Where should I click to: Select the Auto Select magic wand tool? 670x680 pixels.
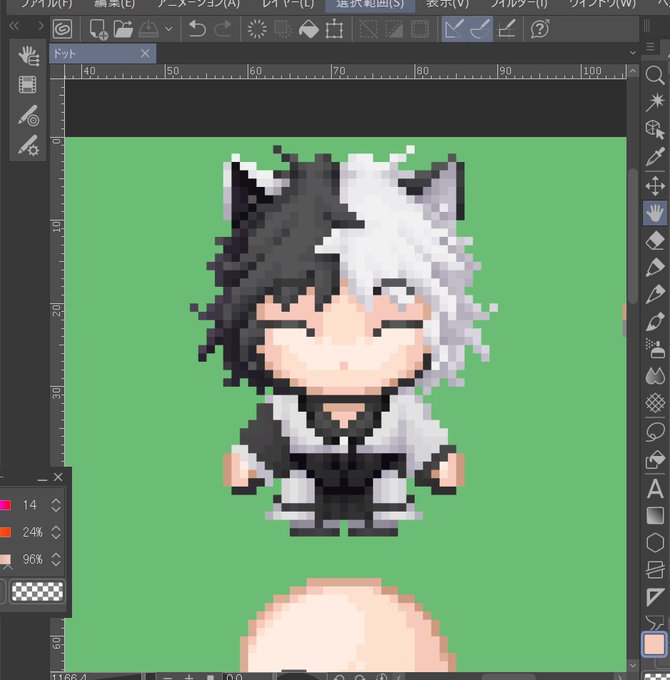tap(655, 102)
